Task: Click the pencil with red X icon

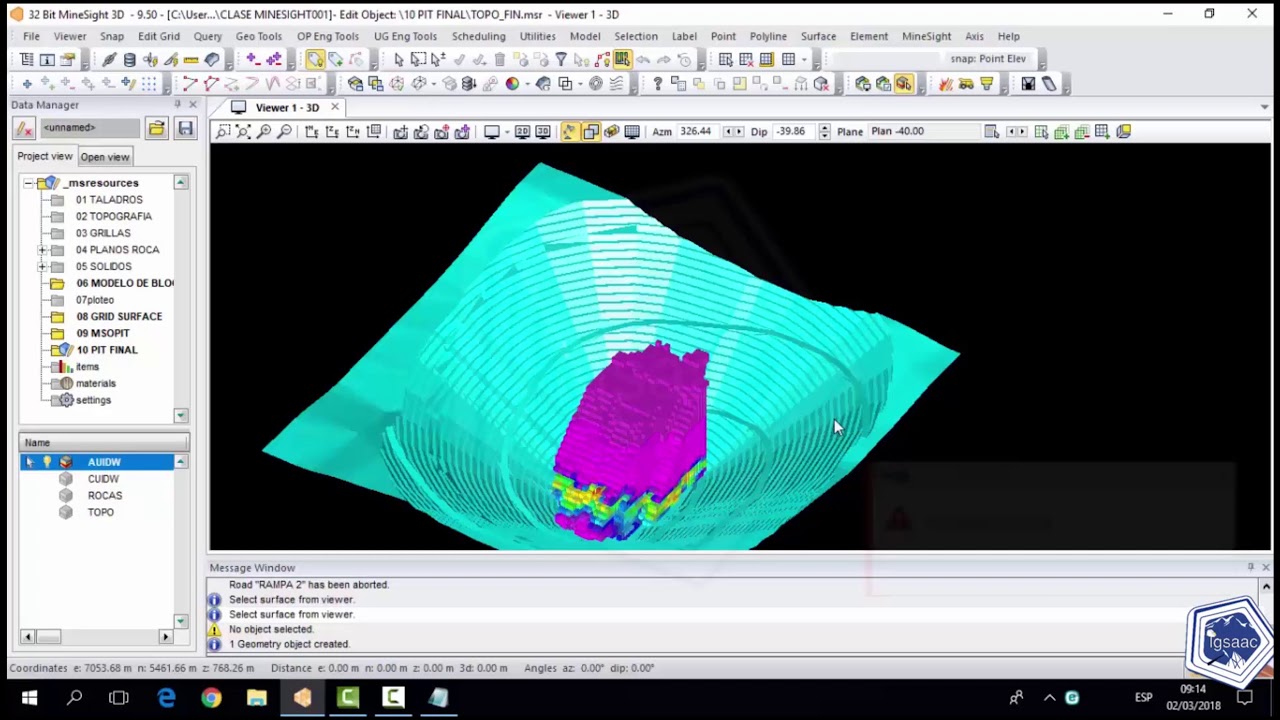Action: coord(24,128)
